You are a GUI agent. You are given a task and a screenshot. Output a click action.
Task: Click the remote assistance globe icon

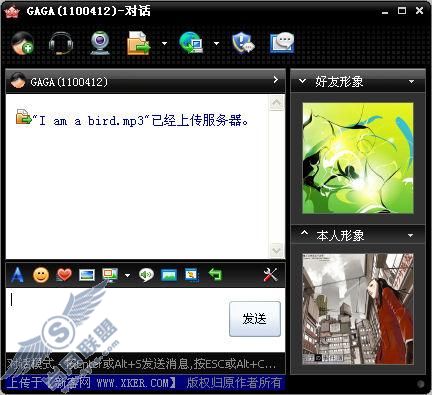click(x=191, y=43)
